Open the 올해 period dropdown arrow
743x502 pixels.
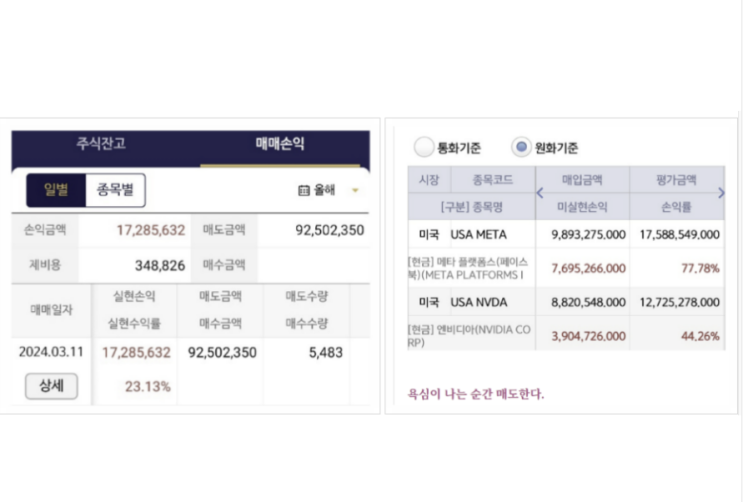355,190
